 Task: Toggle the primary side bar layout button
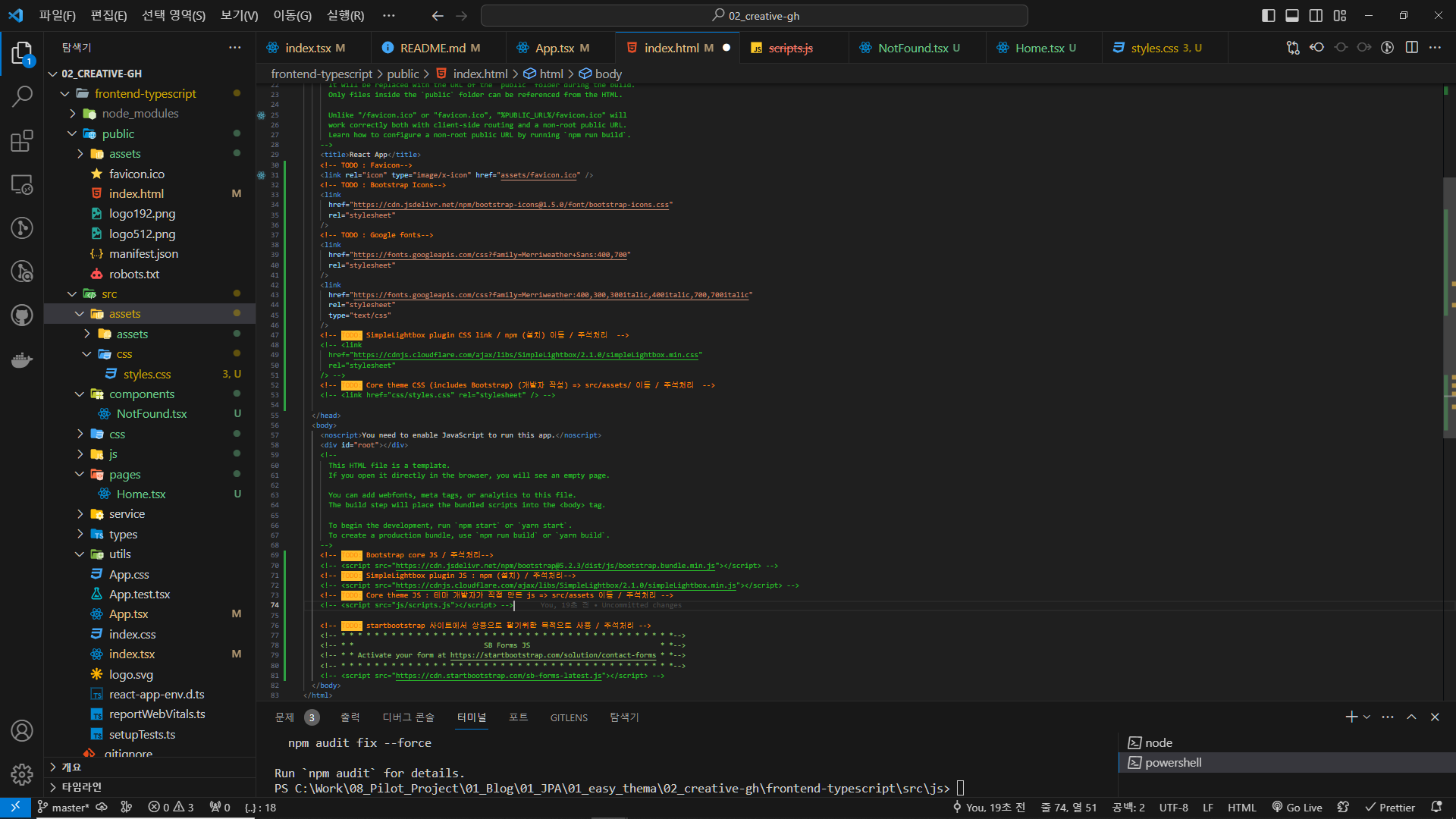pyautogui.click(x=1268, y=15)
